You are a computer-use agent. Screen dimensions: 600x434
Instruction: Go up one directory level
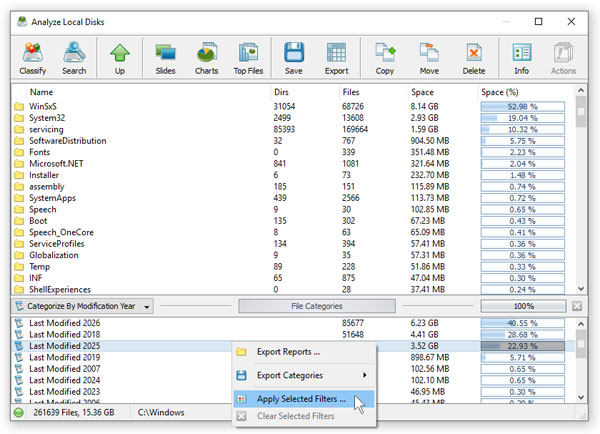pyautogui.click(x=120, y=58)
